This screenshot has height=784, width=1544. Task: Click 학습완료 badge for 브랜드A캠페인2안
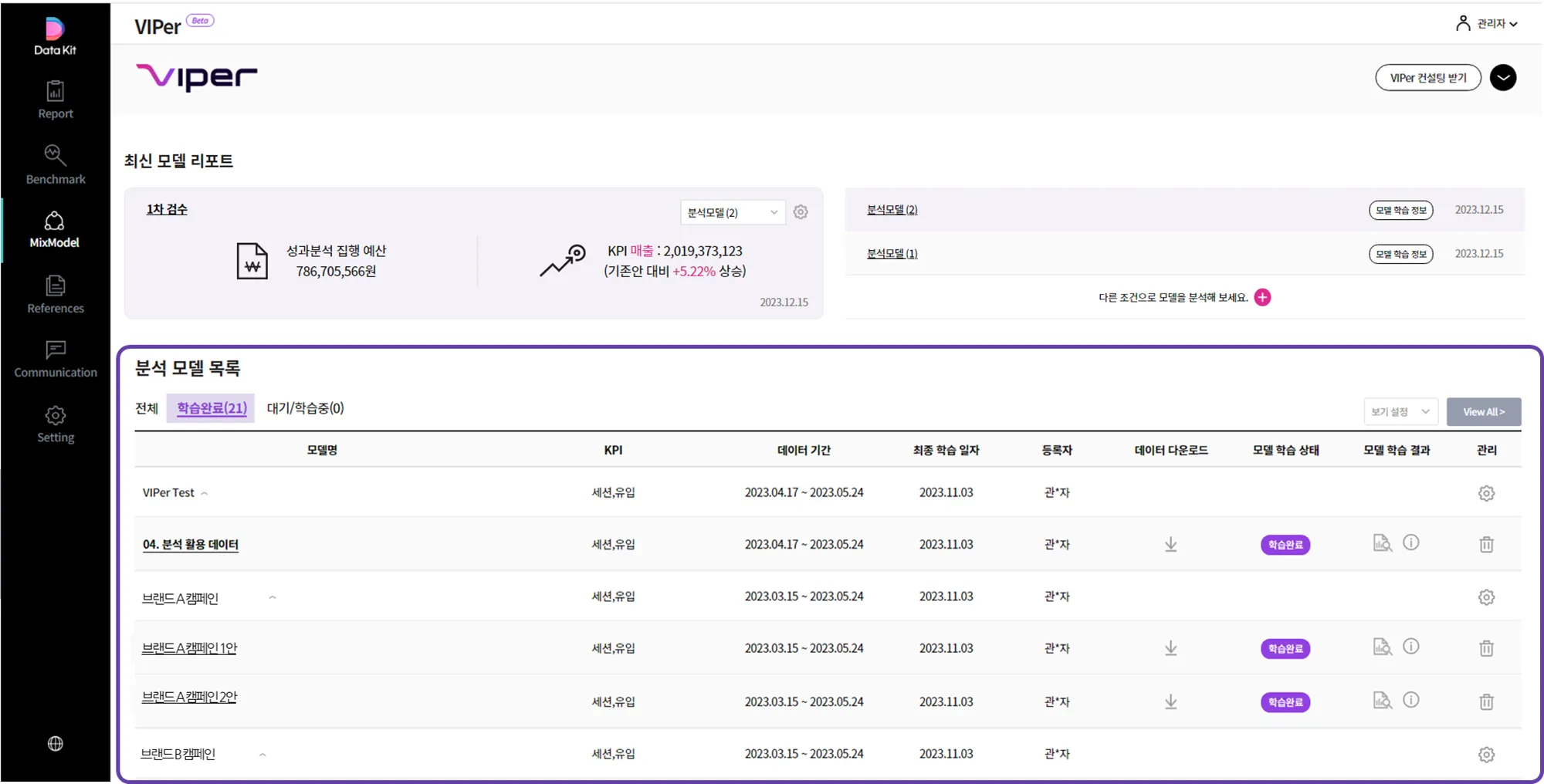[1285, 702]
